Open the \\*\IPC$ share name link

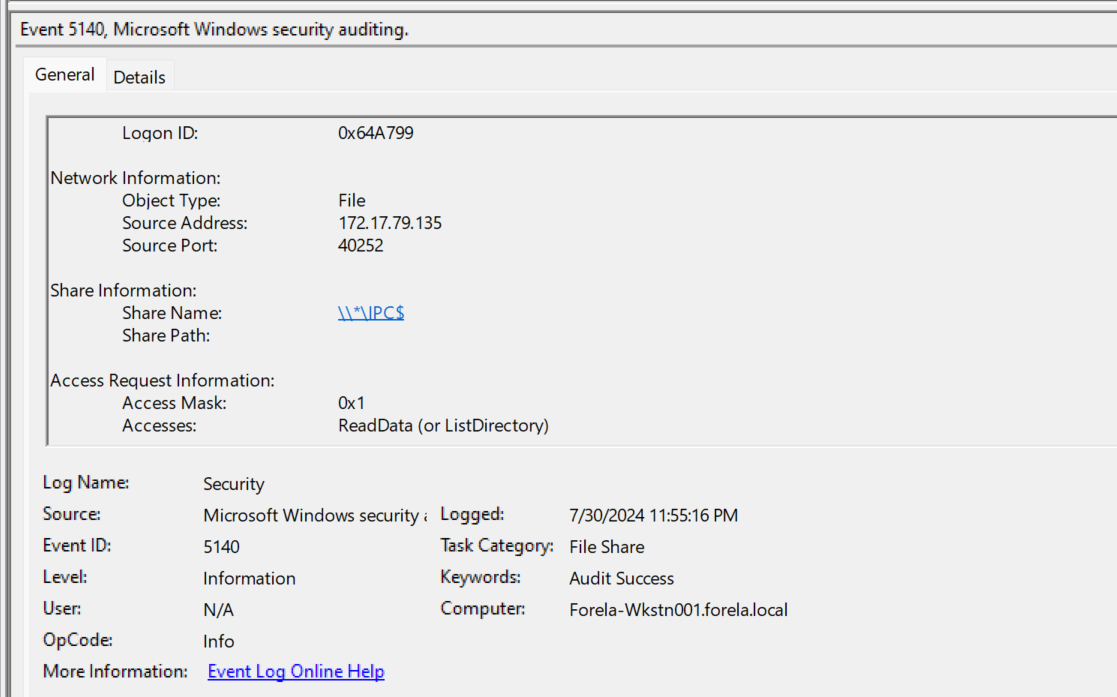pyautogui.click(x=371, y=313)
